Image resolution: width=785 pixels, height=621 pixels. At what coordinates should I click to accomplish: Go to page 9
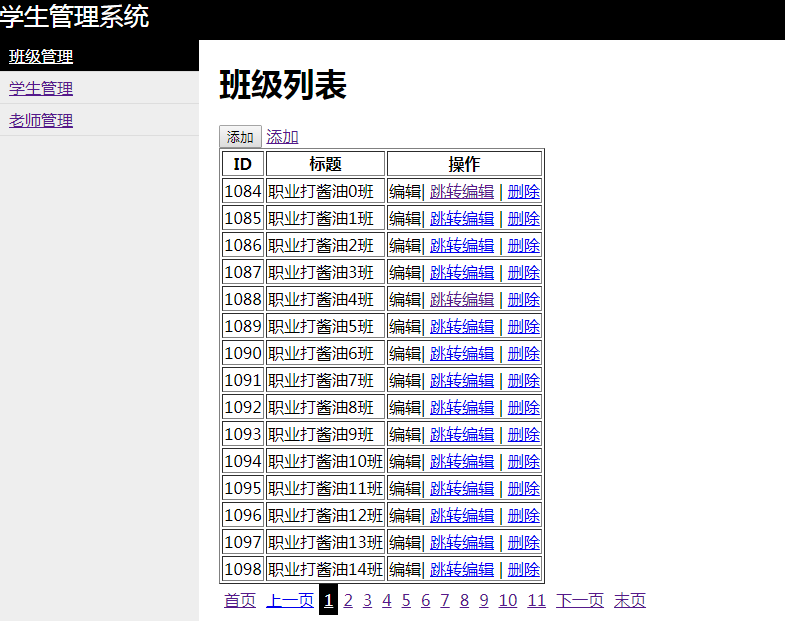(484, 600)
